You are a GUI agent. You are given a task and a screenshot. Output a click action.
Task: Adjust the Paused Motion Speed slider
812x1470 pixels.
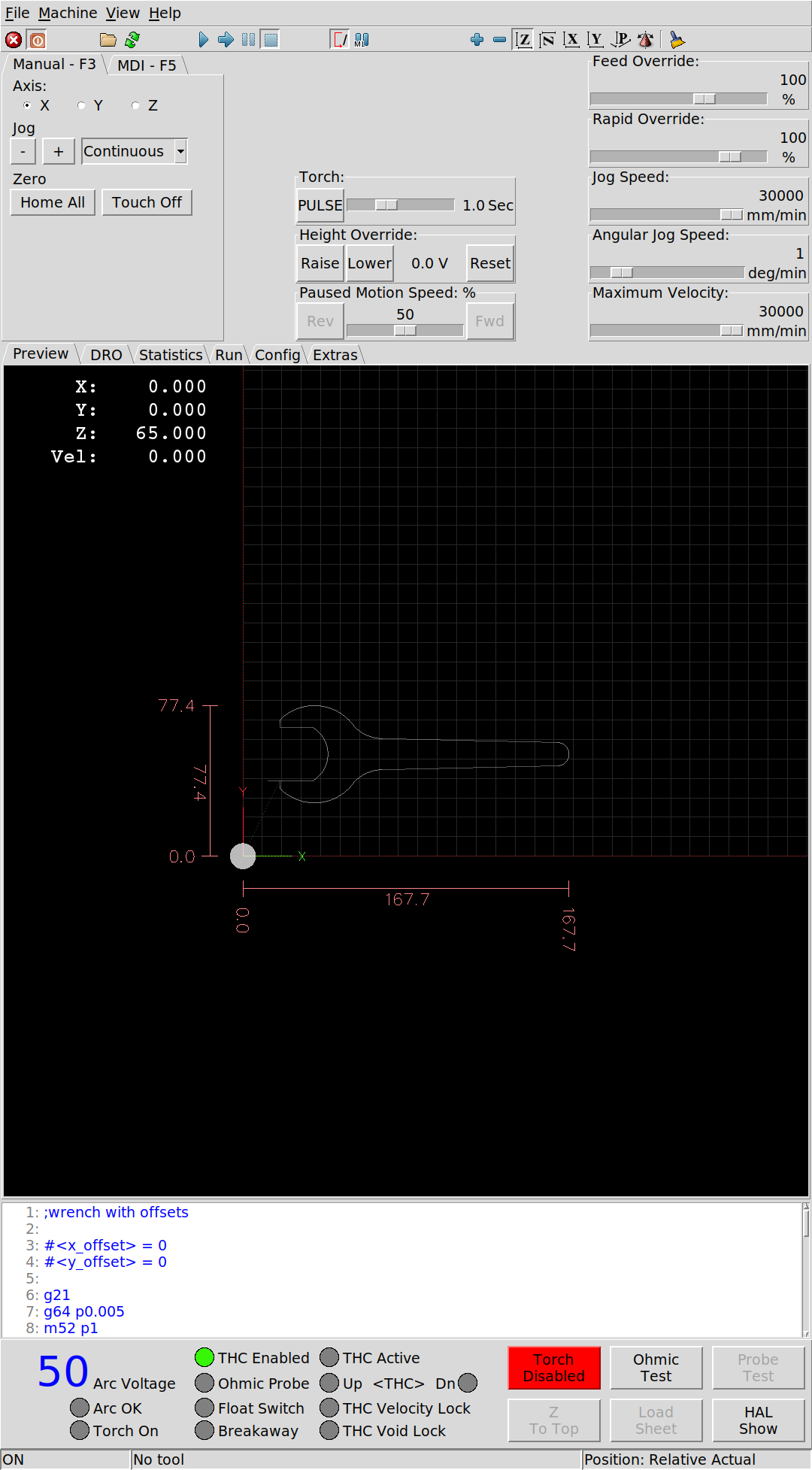(x=405, y=330)
